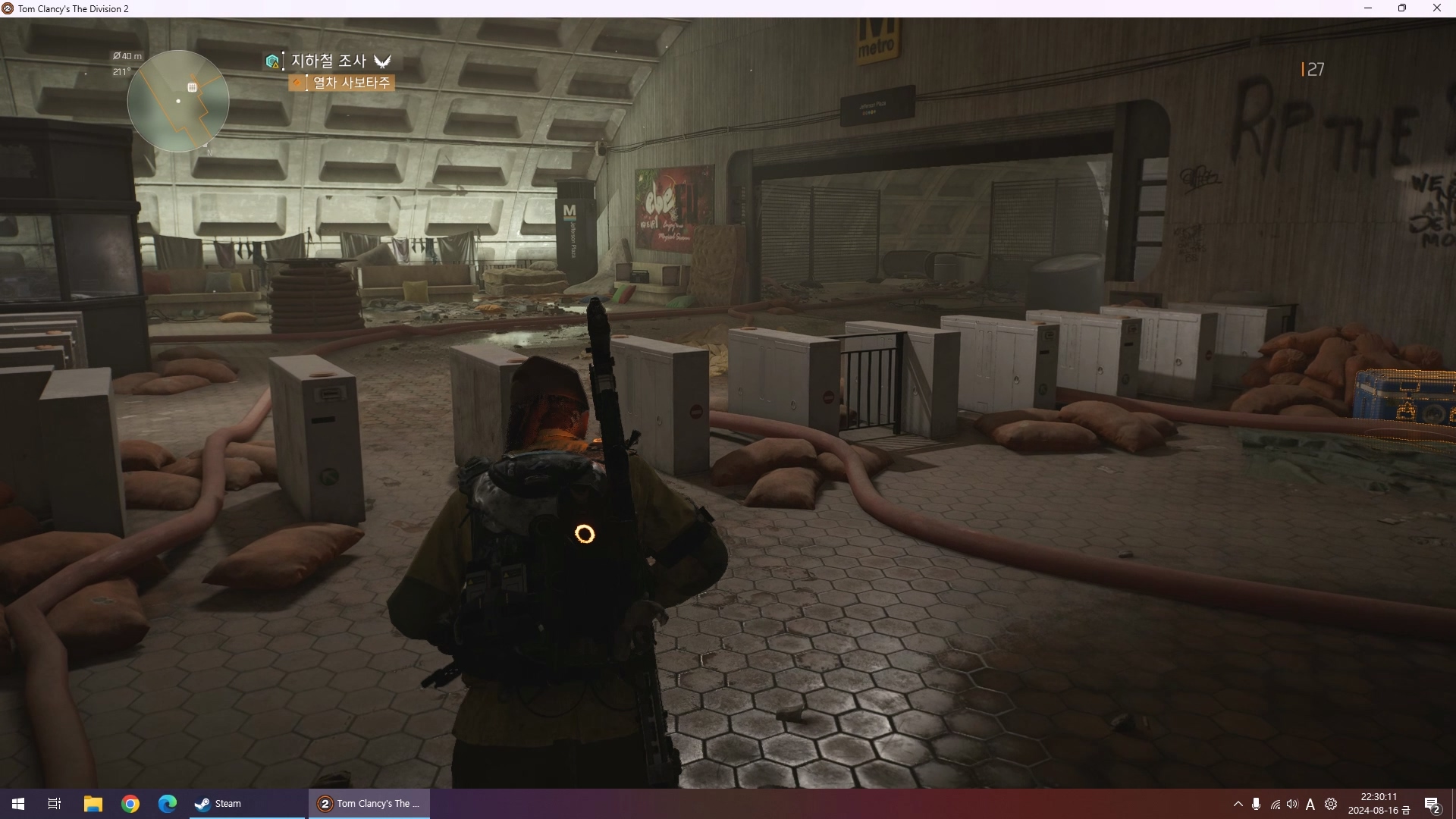
Task: Open the blue loot crate on the right
Action: point(1405,395)
